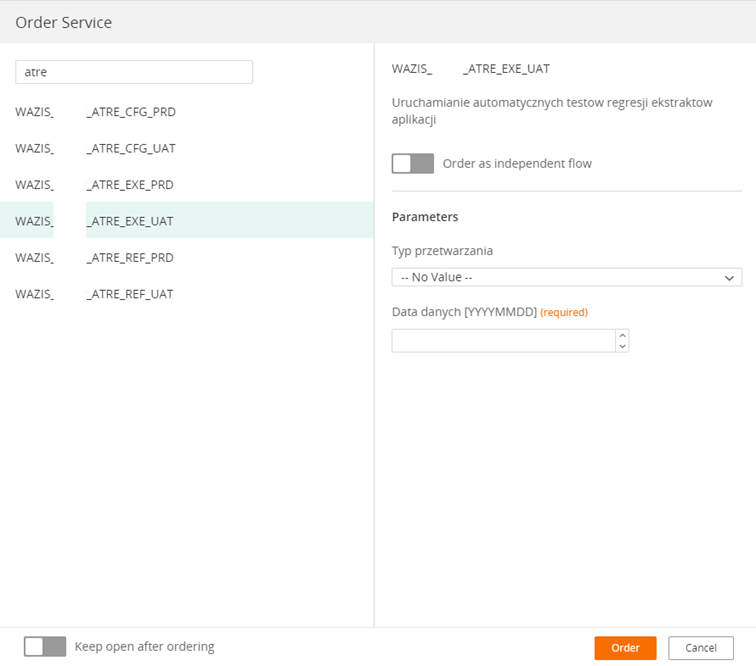Image resolution: width=756 pixels, height=666 pixels.
Task: Select the ATRE_REF_UAT service
Action: [x=187, y=294]
